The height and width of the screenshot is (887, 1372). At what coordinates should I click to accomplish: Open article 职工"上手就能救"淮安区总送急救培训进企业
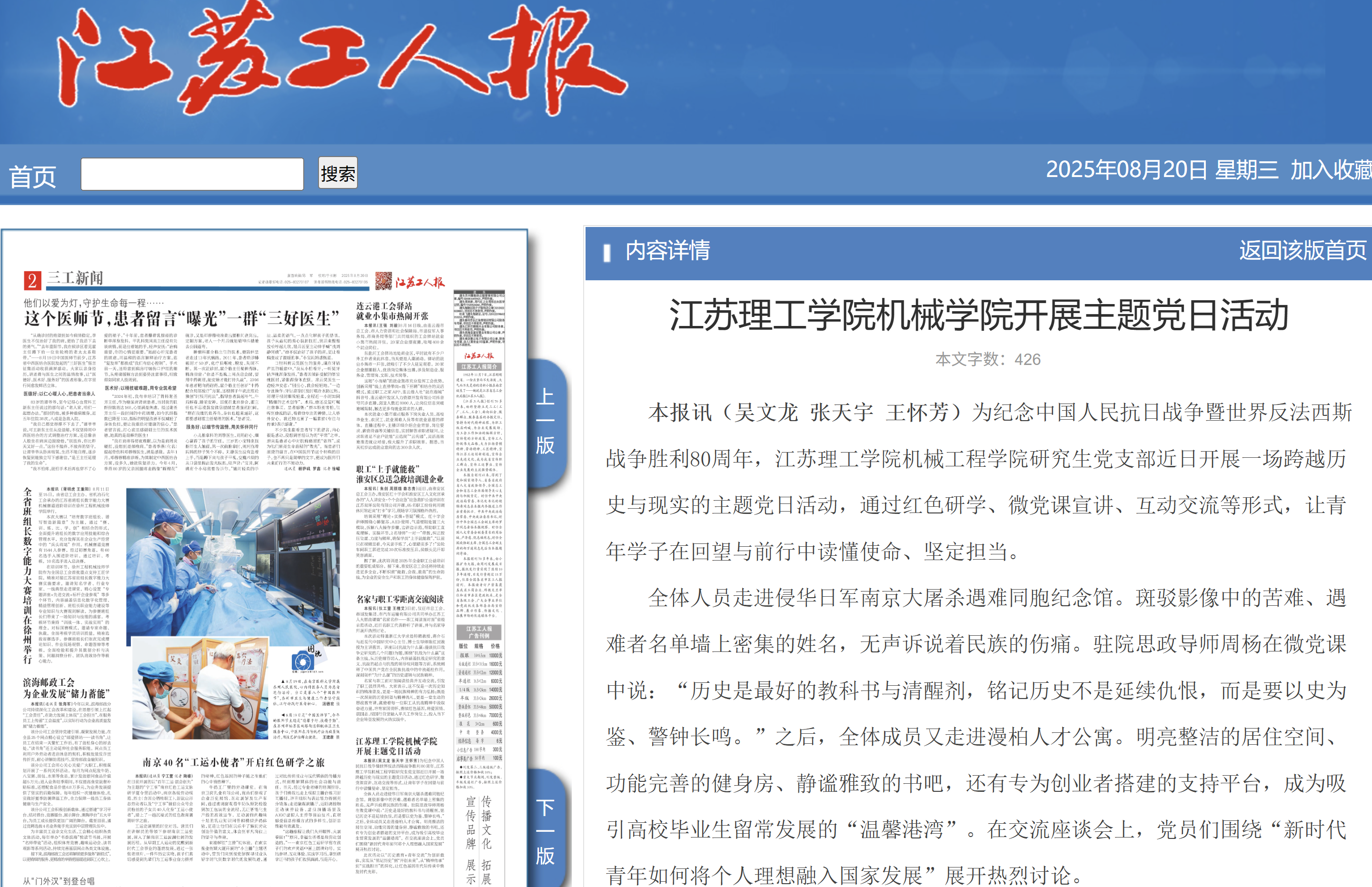(x=399, y=474)
